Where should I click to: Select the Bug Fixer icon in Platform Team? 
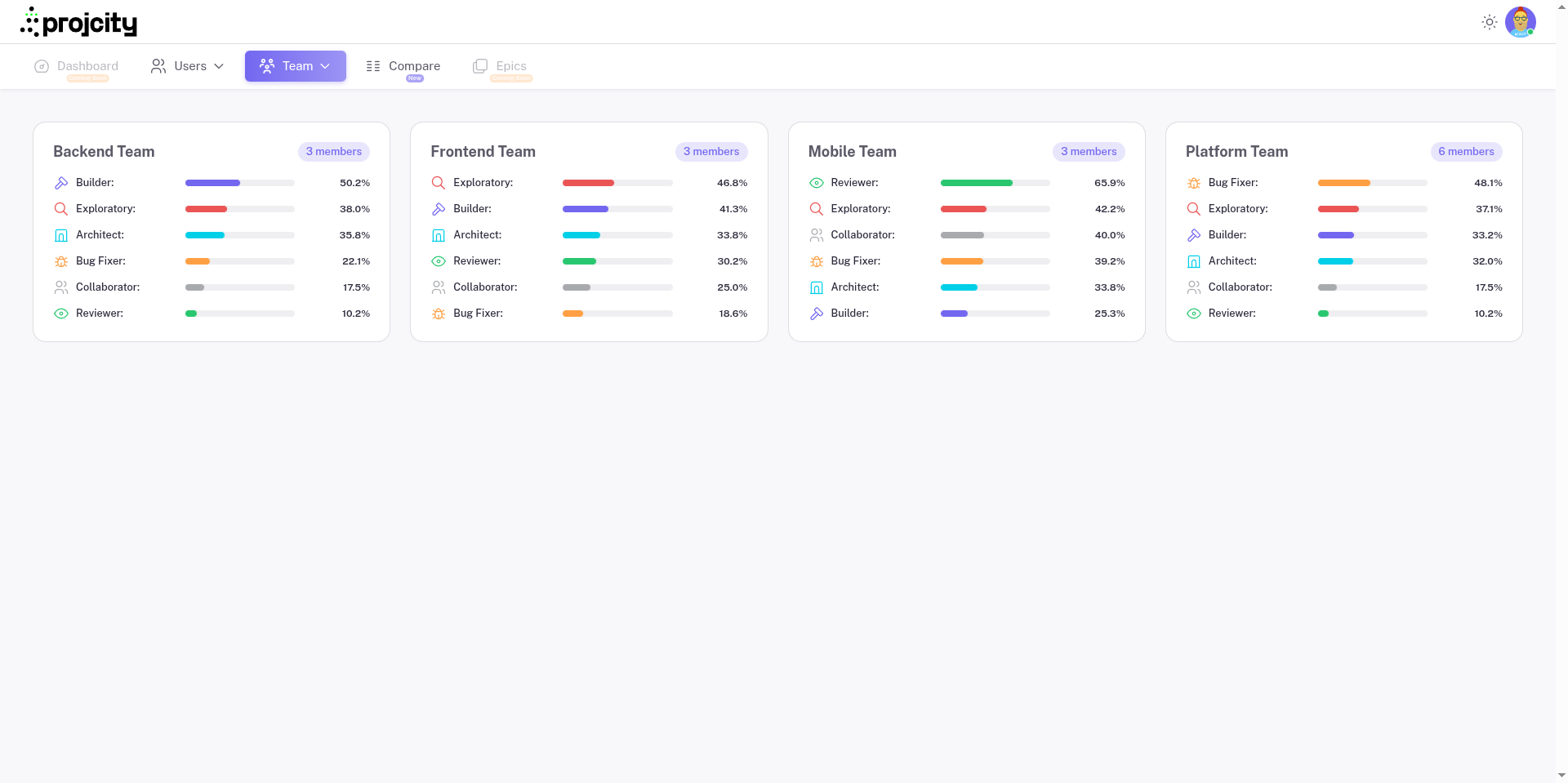[x=1194, y=183]
